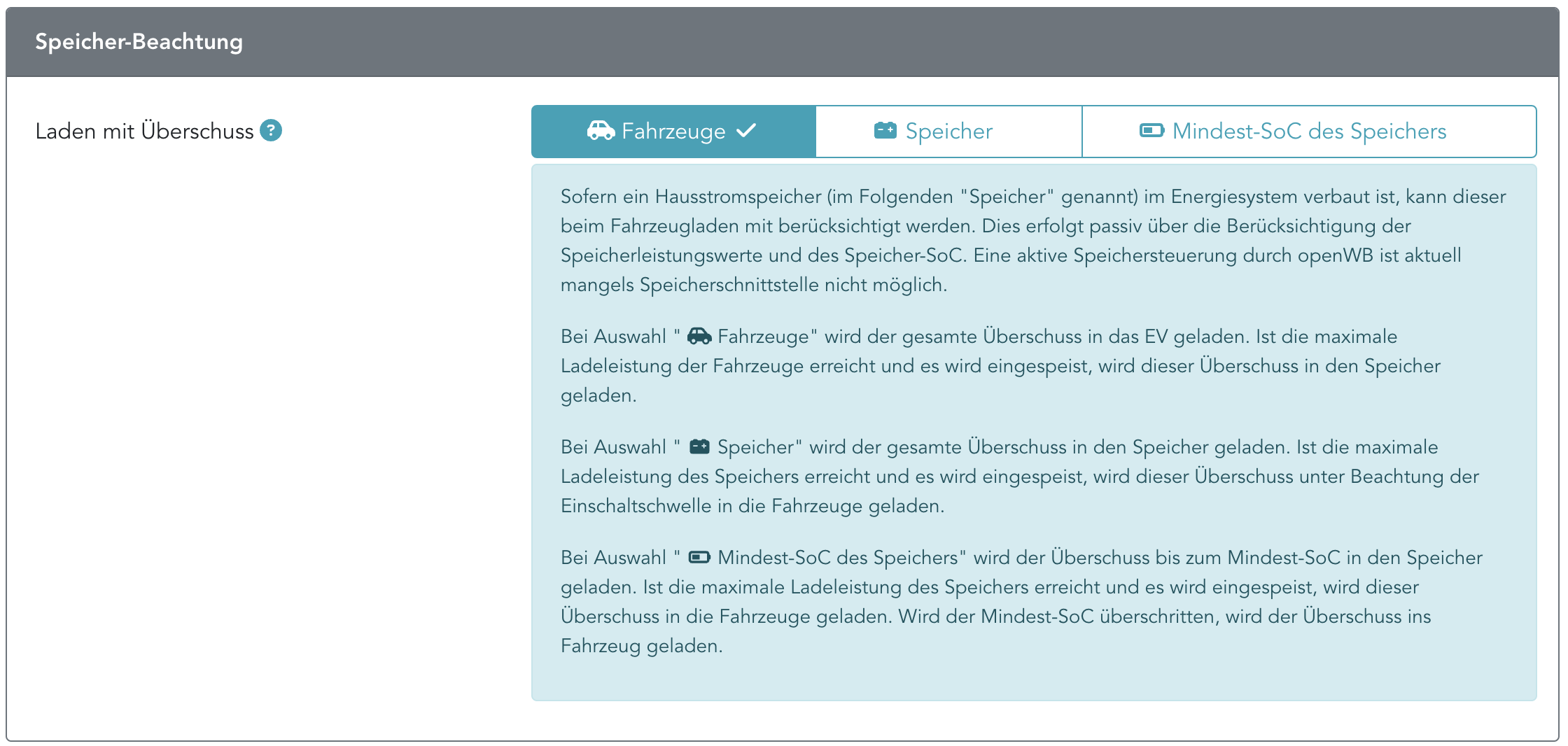Viewport: 1568px width, 746px height.
Task: Switch surplus charging priority to Speicher
Action: pyautogui.click(x=948, y=132)
